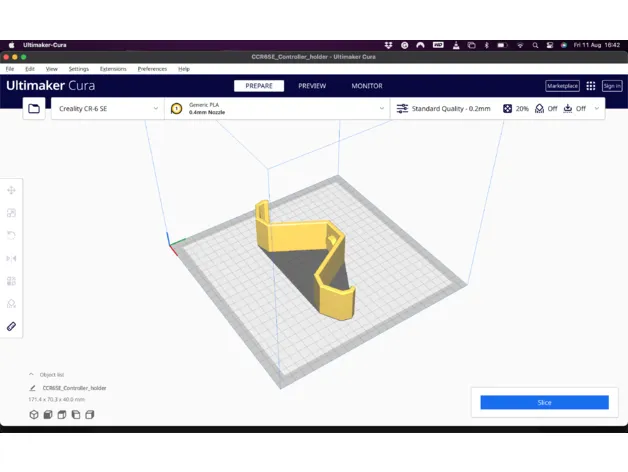Expand the Generic PLA material dropdown
This screenshot has width=628, height=472.
[x=277, y=109]
